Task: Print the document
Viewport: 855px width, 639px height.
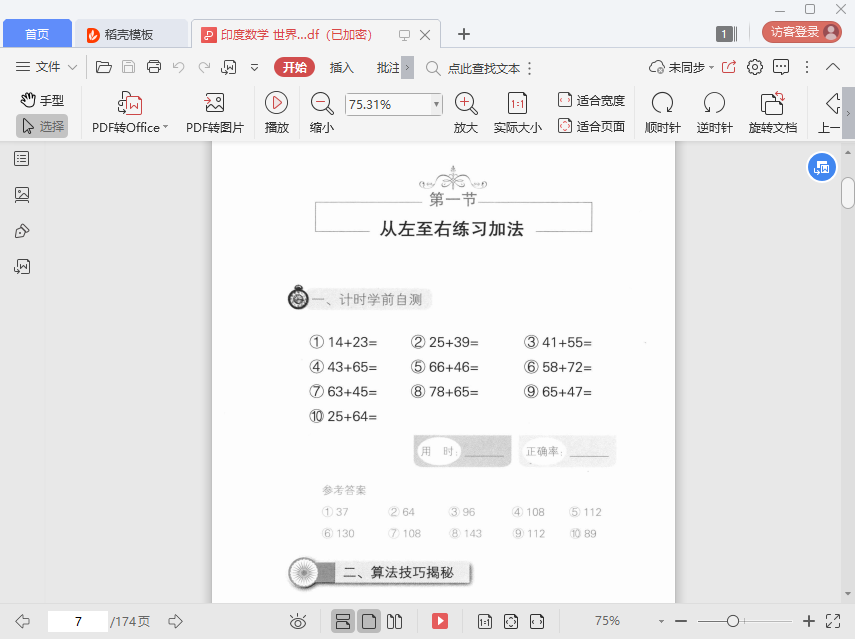Action: 154,67
